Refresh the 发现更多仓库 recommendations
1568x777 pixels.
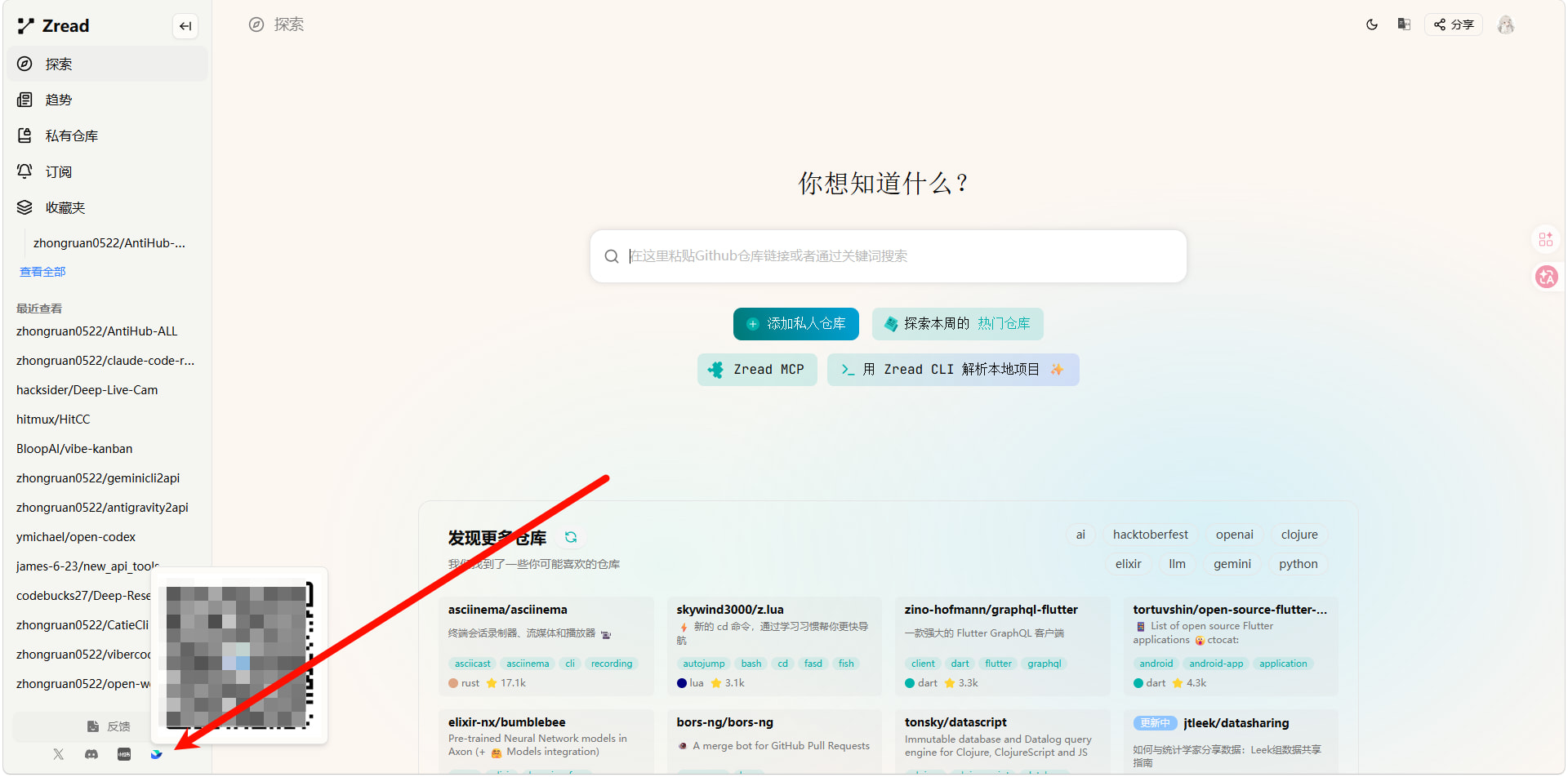click(571, 537)
